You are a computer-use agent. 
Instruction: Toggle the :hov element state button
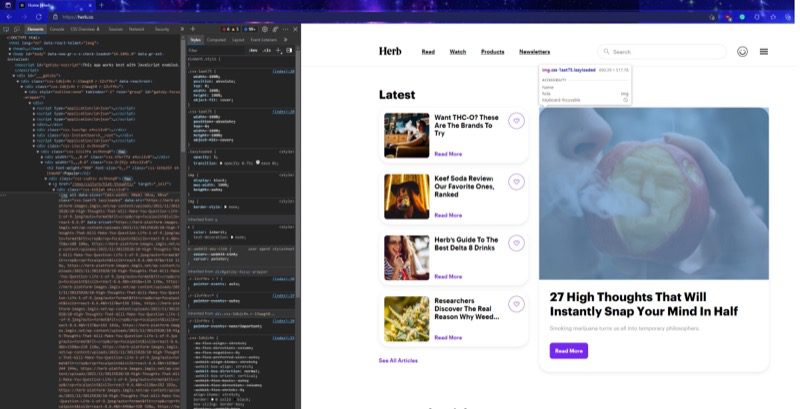click(x=253, y=50)
